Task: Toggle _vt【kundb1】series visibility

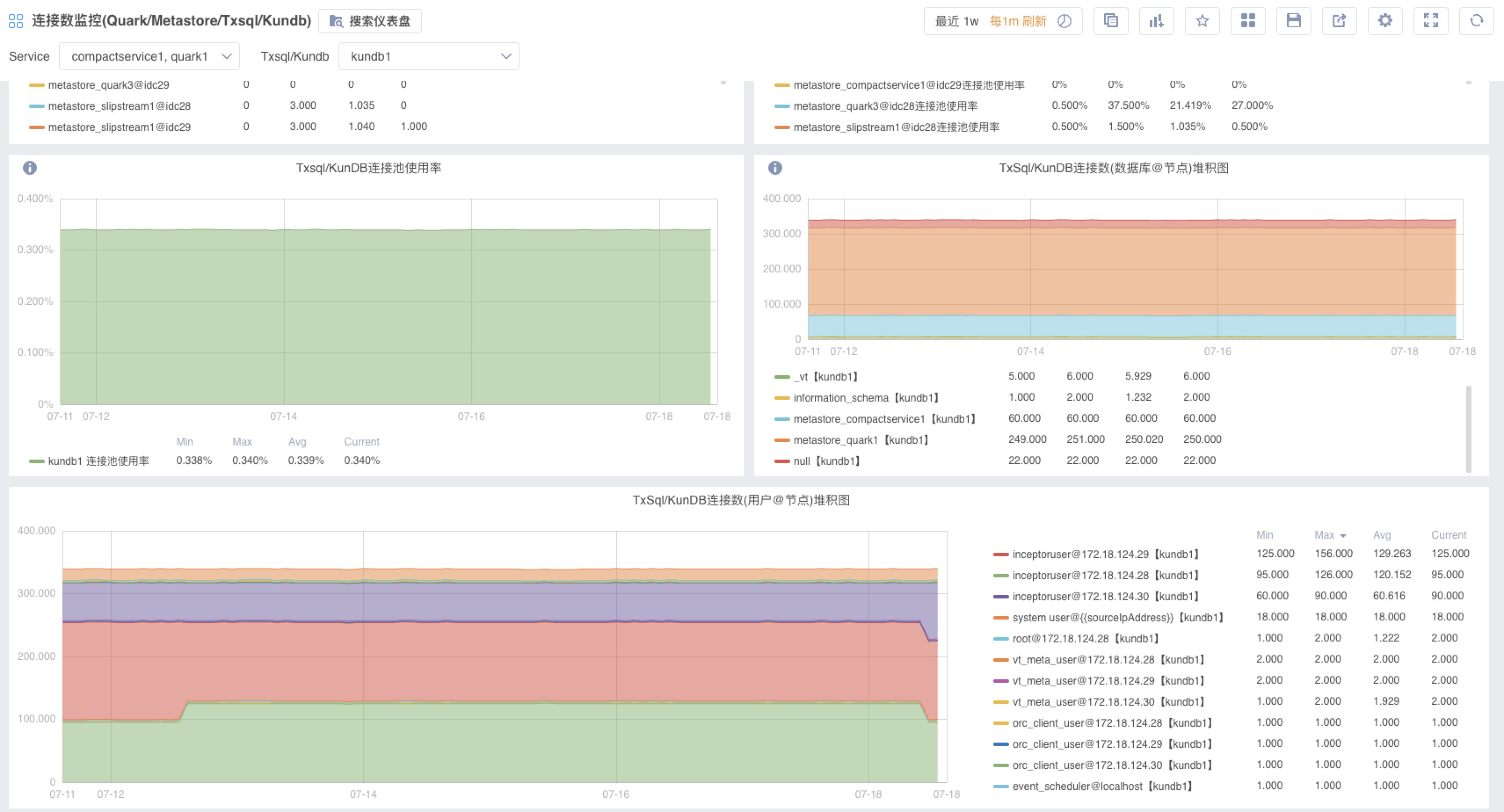Action: pyautogui.click(x=826, y=377)
